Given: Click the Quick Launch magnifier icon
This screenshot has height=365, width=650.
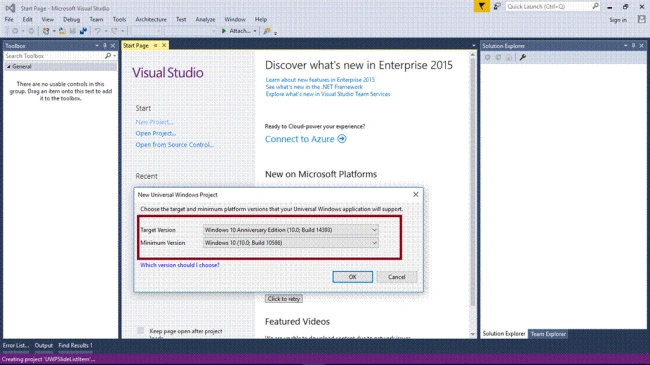Looking at the screenshot, I should (x=595, y=6).
